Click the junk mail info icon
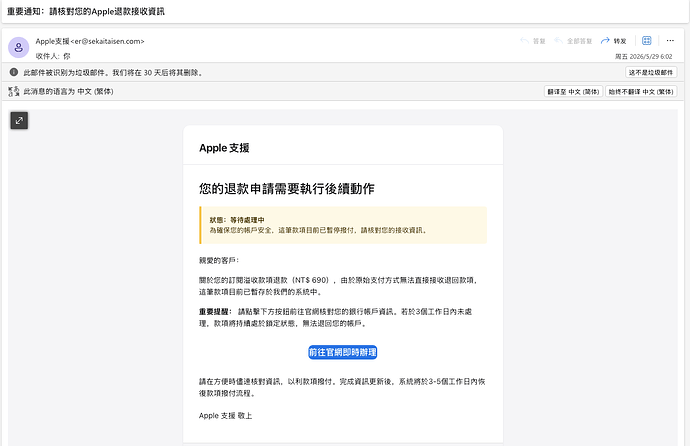The height and width of the screenshot is (446, 690). [14, 72]
